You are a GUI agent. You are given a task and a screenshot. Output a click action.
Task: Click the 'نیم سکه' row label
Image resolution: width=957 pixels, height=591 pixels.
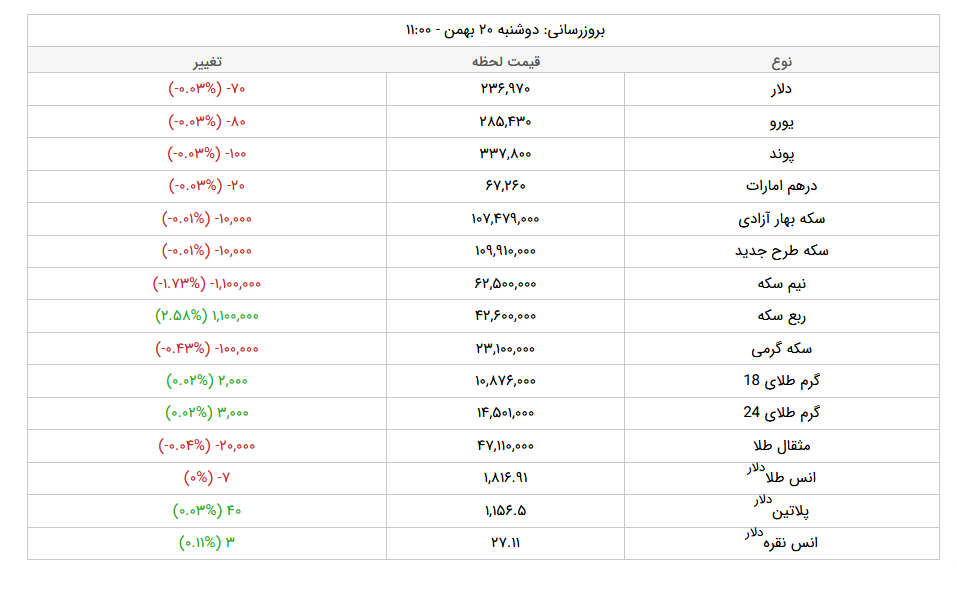(x=781, y=283)
